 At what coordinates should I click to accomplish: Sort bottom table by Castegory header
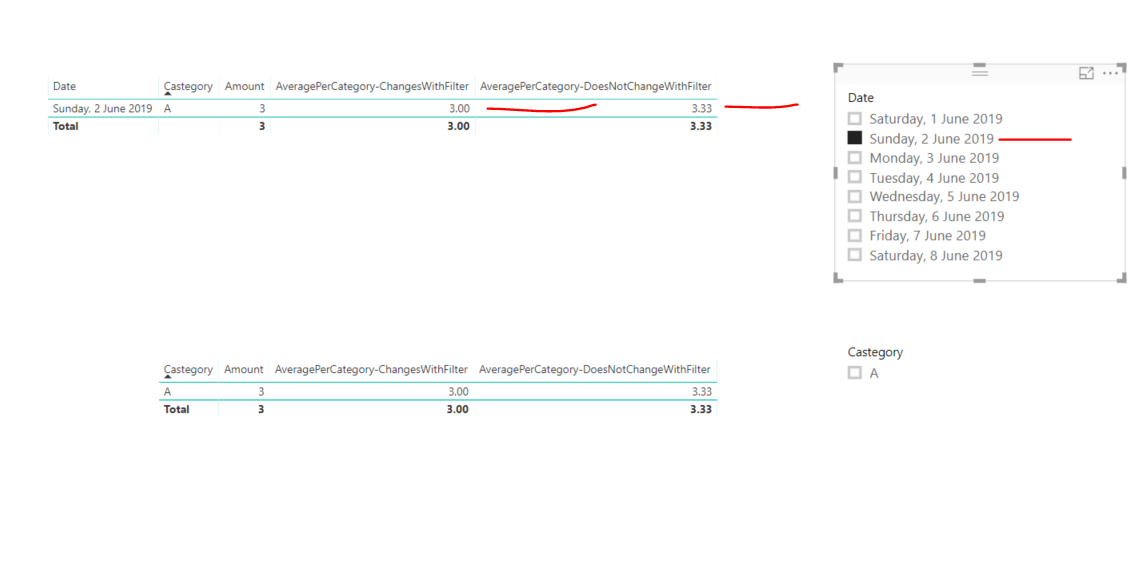[x=188, y=369]
